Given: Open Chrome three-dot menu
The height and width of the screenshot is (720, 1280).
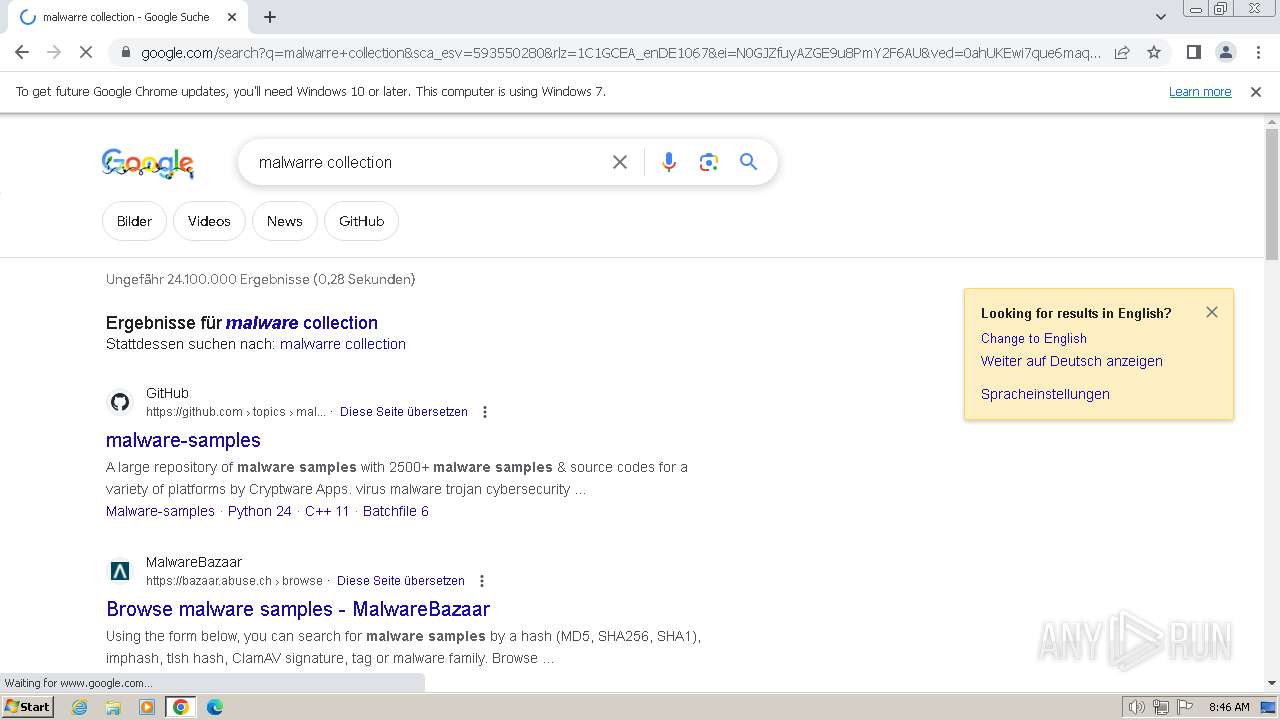Looking at the screenshot, I should tap(1258, 52).
